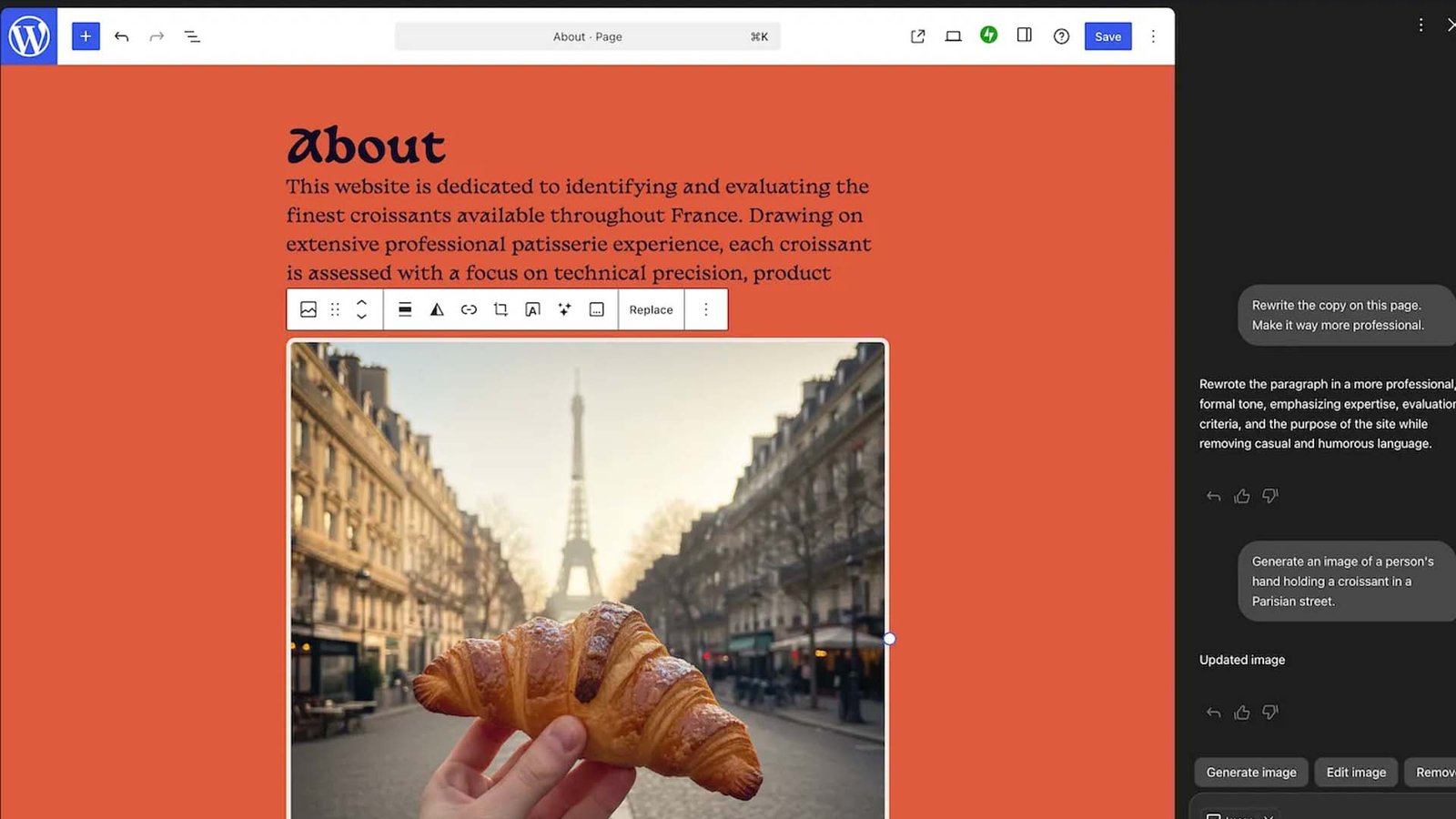Viewport: 1456px width, 819px height.
Task: Insert a link on the image
Action: click(x=469, y=309)
